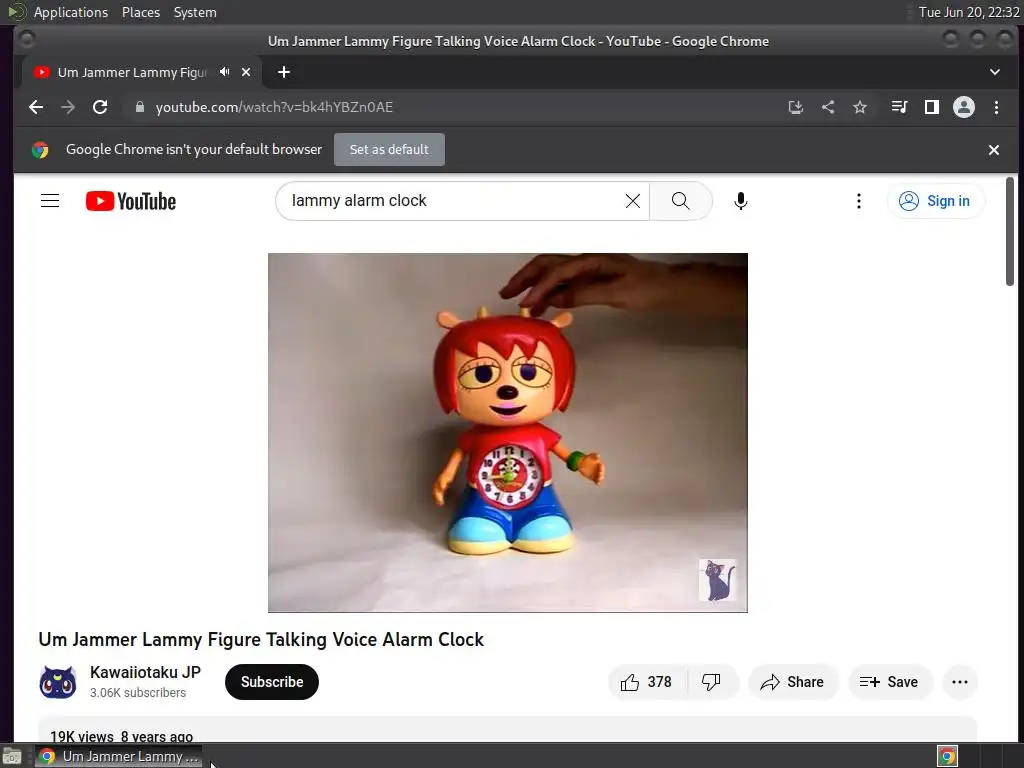Viewport: 1024px width, 768px height.
Task: Click show desktop icon in bottom panel
Action: pos(12,756)
